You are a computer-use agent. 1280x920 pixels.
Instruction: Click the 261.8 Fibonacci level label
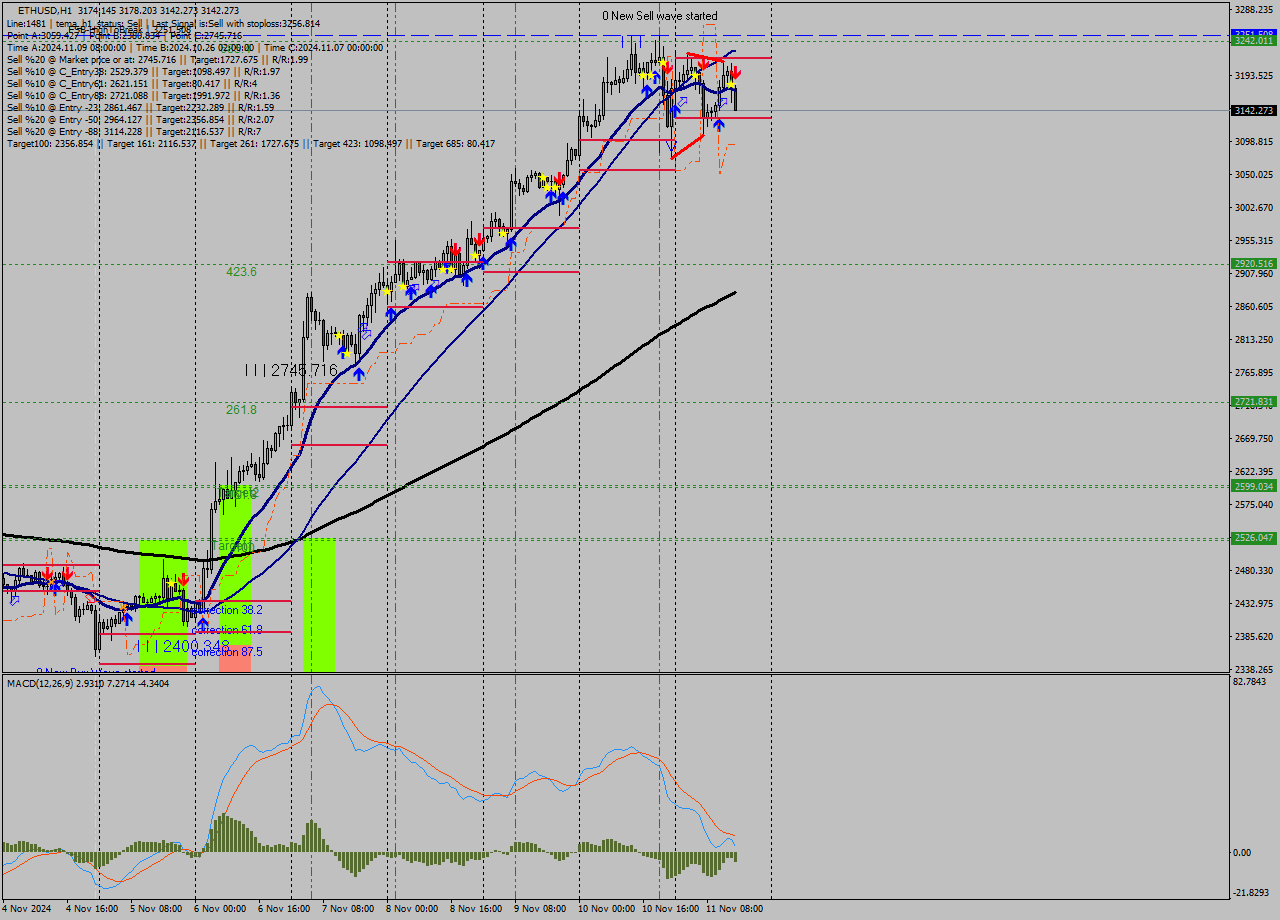point(241,410)
